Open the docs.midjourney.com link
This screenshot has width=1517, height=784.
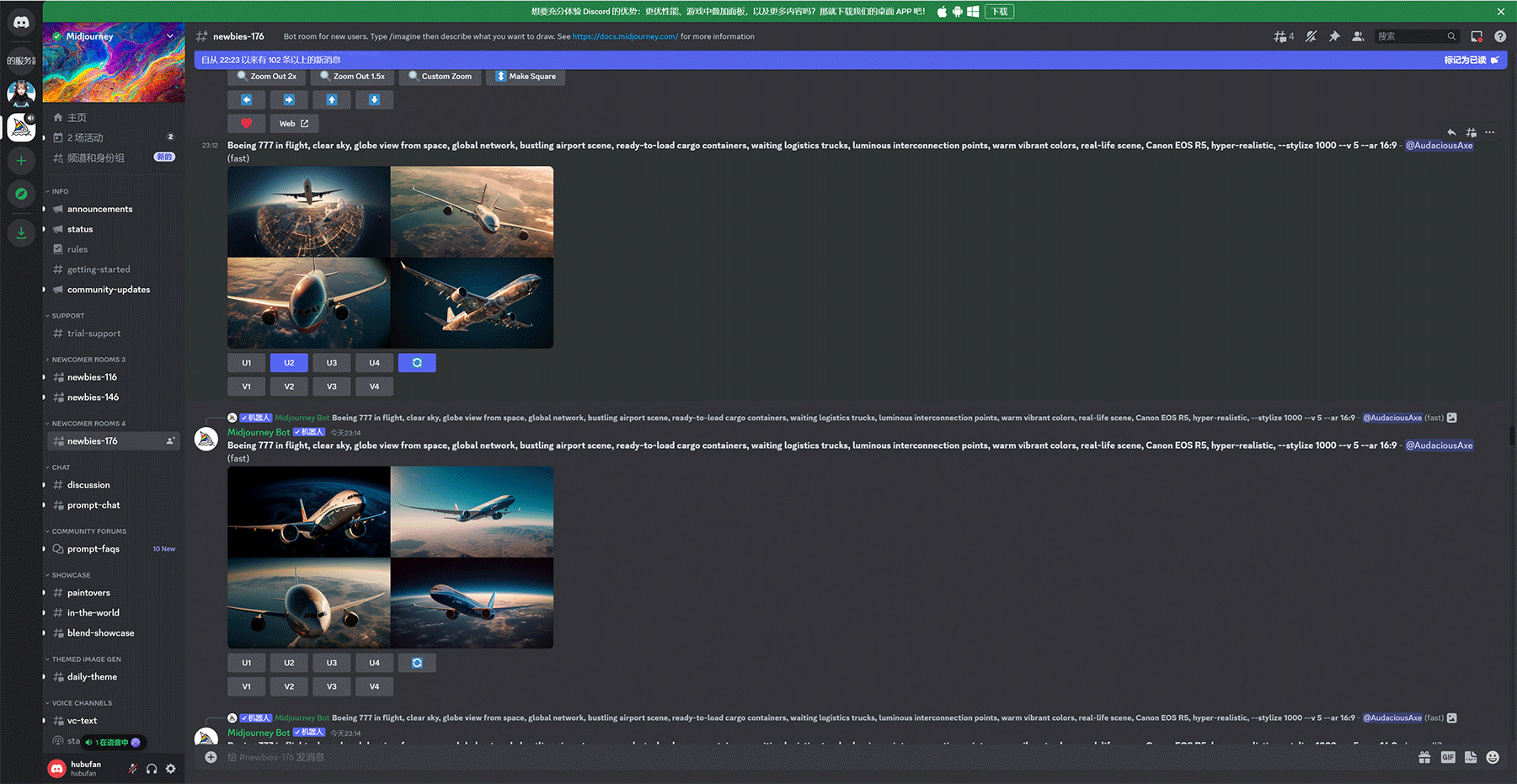(625, 36)
